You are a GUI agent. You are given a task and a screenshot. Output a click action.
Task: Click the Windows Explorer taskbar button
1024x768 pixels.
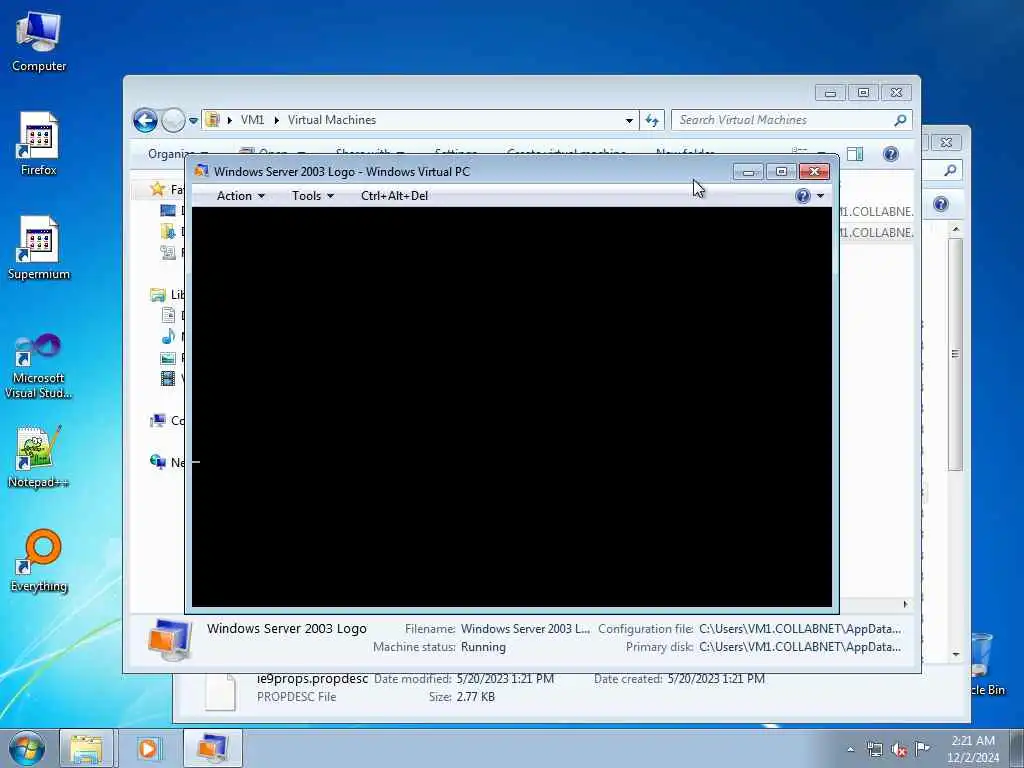[x=86, y=748]
